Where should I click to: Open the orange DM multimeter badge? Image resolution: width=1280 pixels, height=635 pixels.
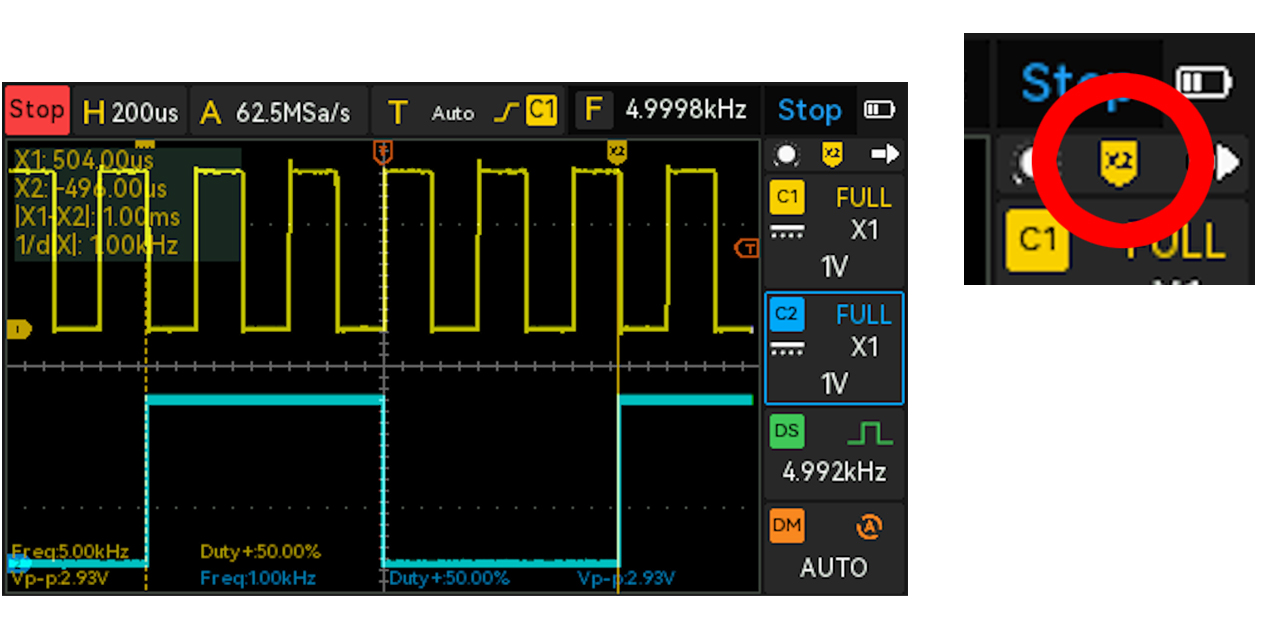pos(787,526)
